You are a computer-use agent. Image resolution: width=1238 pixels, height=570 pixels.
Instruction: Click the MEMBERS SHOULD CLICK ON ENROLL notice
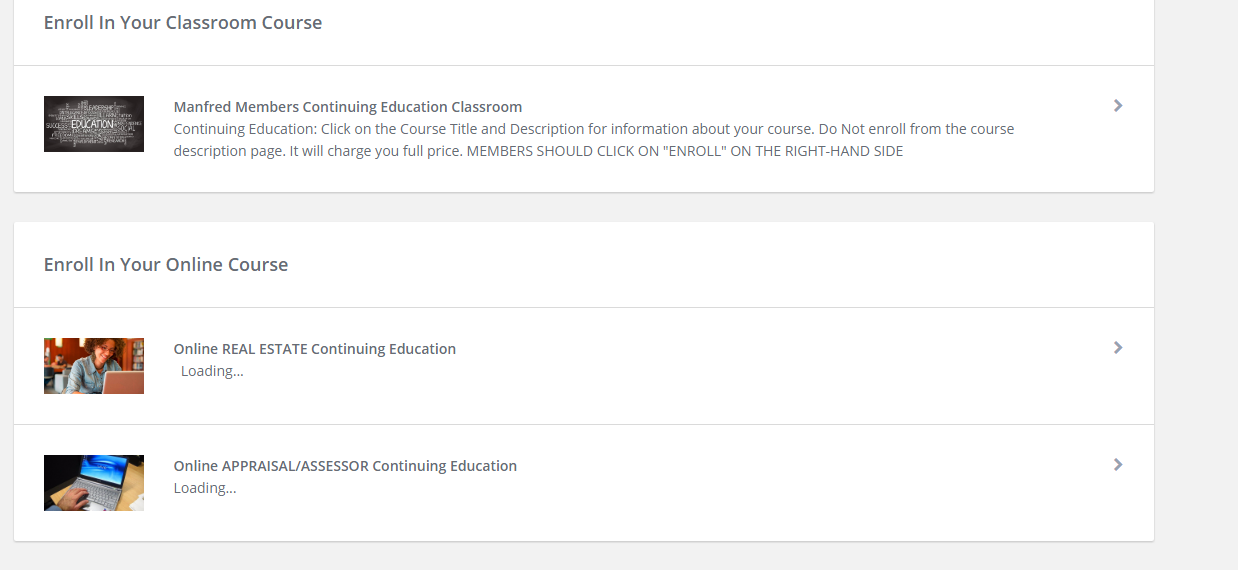click(x=685, y=151)
